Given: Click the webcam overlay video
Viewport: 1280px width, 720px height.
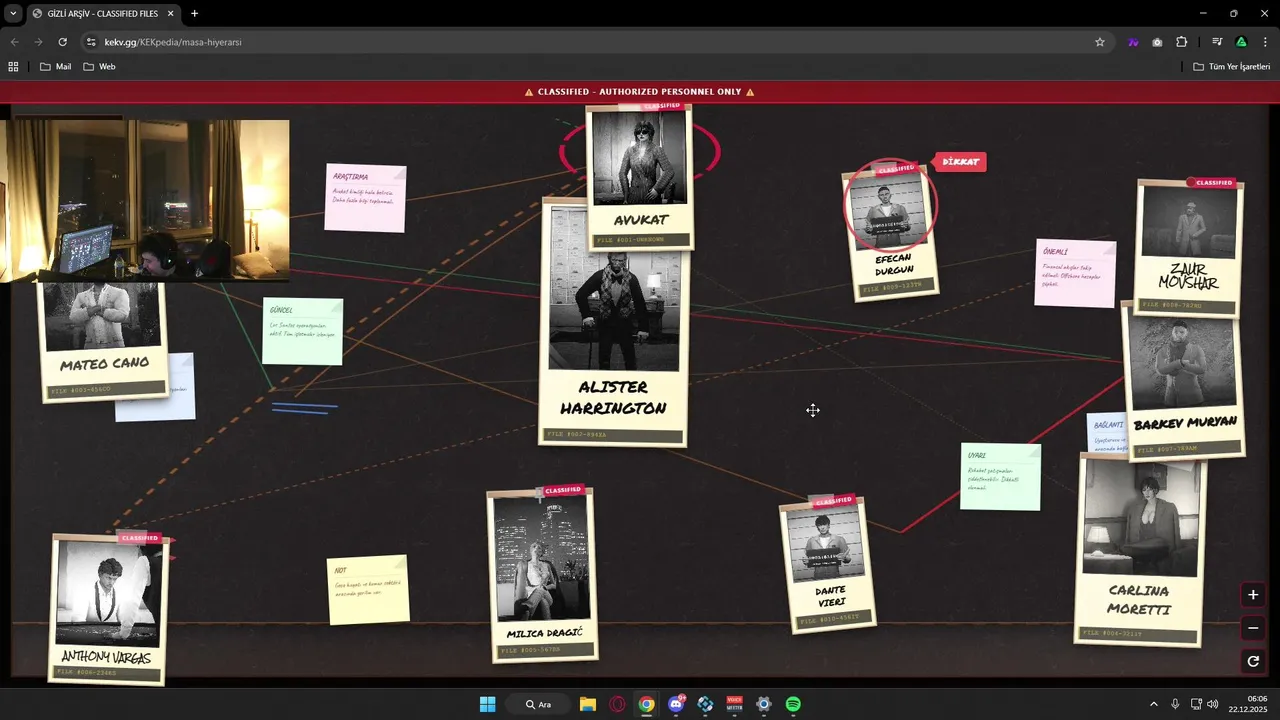Looking at the screenshot, I should click(x=145, y=200).
